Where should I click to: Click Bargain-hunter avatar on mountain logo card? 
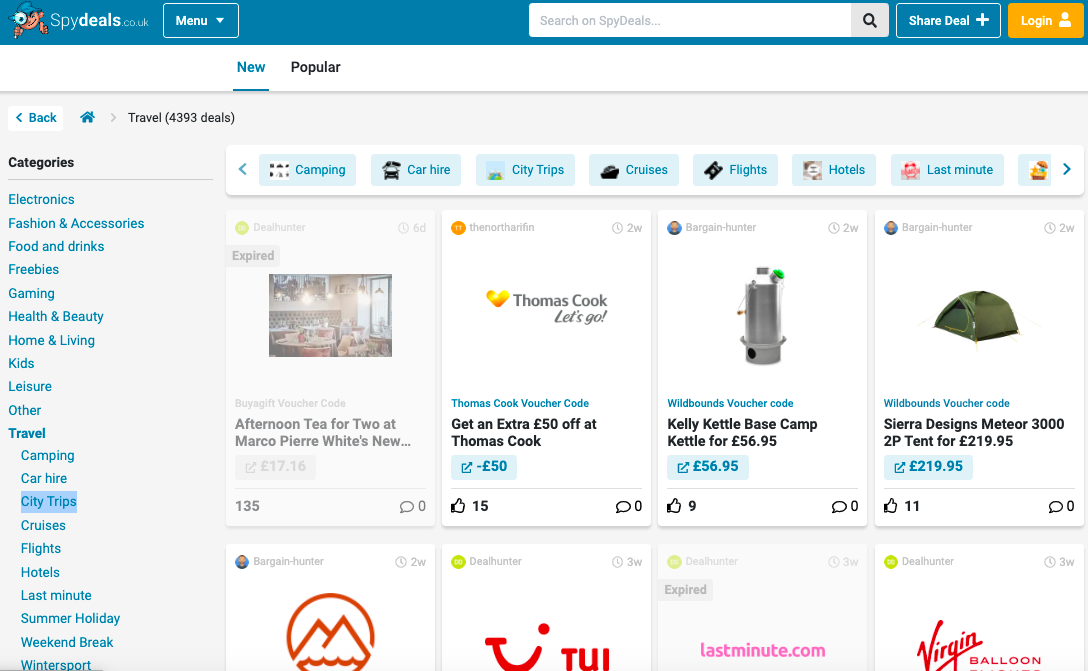pyautogui.click(x=242, y=562)
